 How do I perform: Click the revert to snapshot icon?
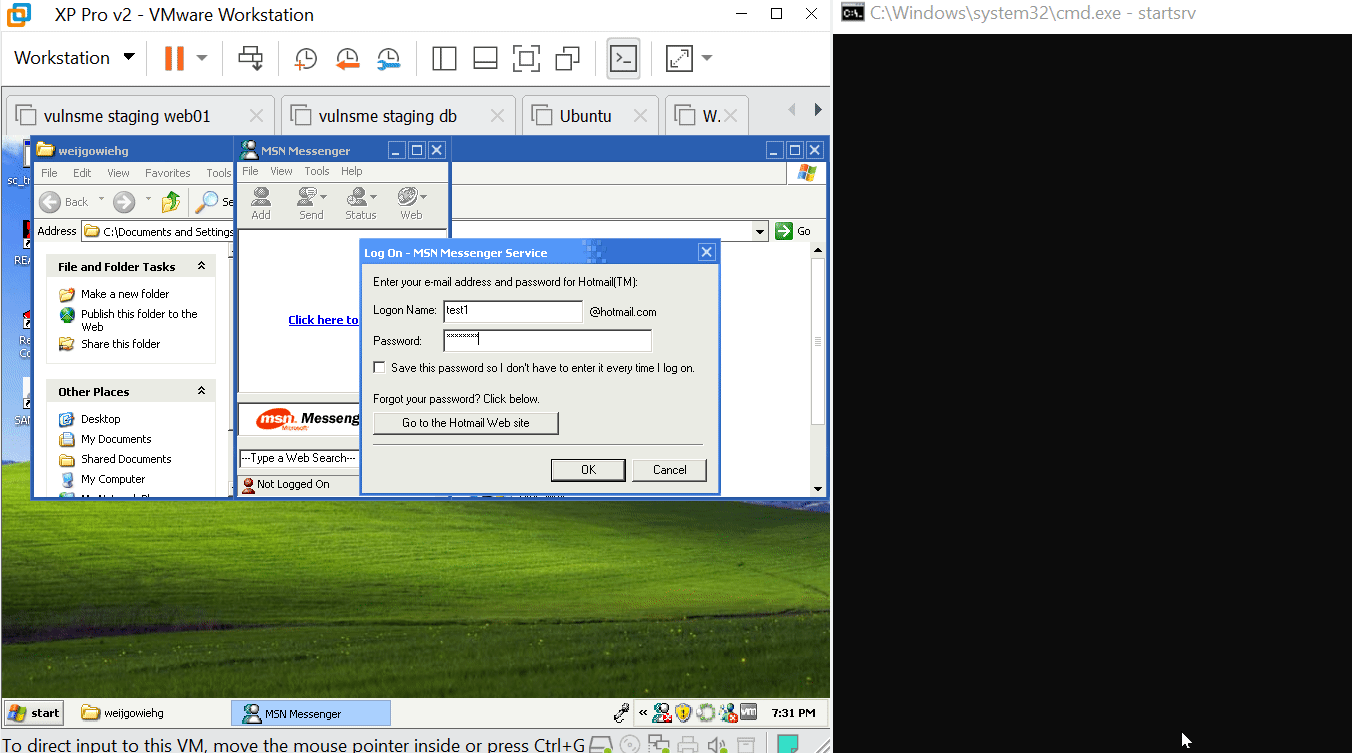tap(347, 58)
